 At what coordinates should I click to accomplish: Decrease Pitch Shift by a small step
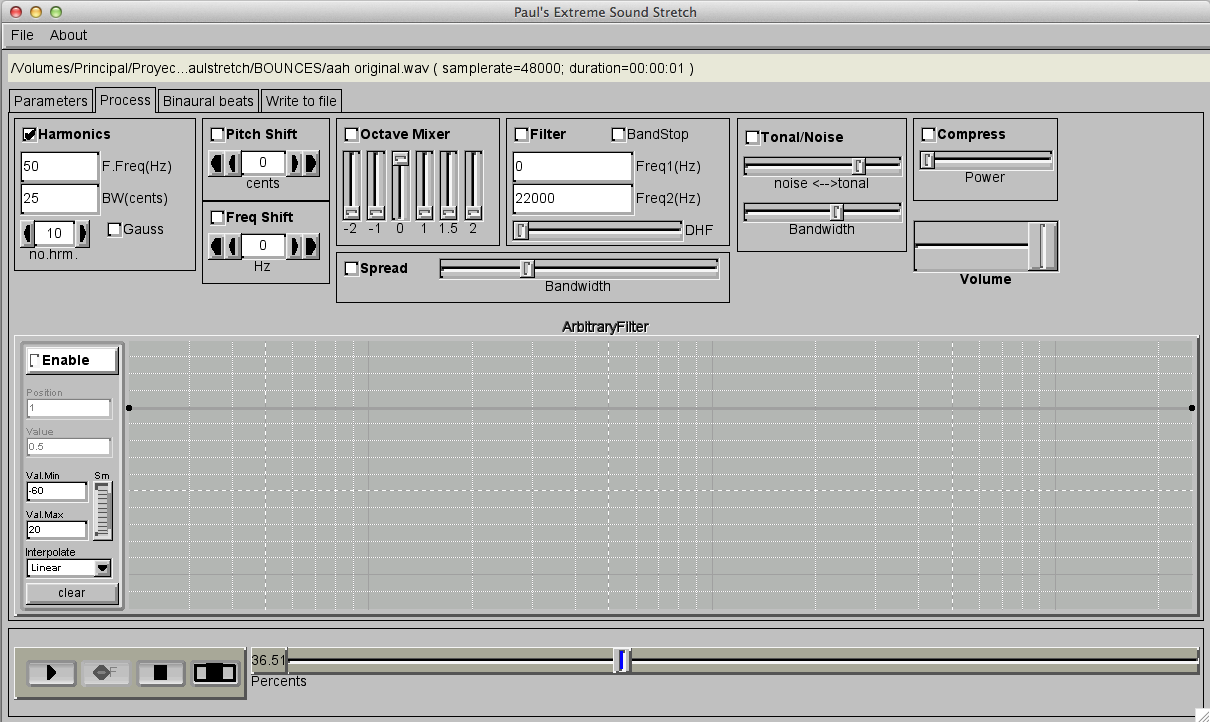232,162
